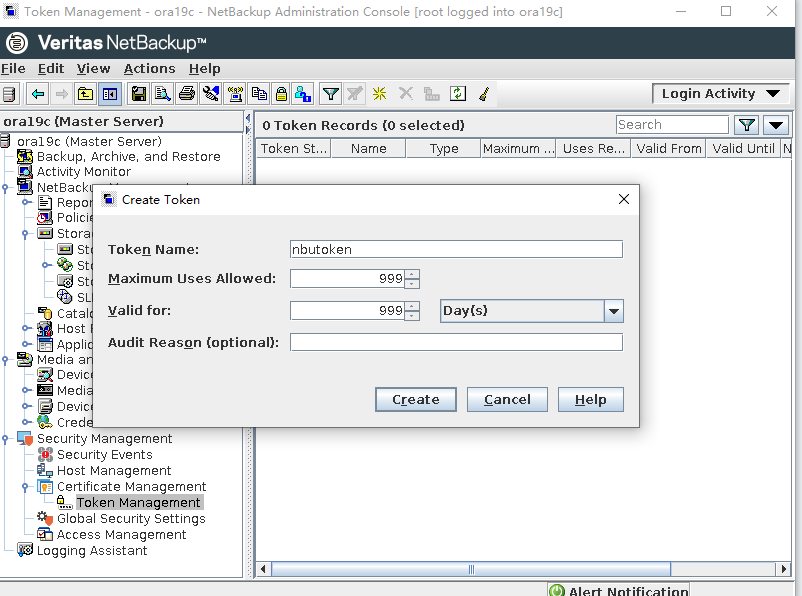802x596 pixels.
Task: Click the print toolbar icon
Action: (x=185, y=93)
